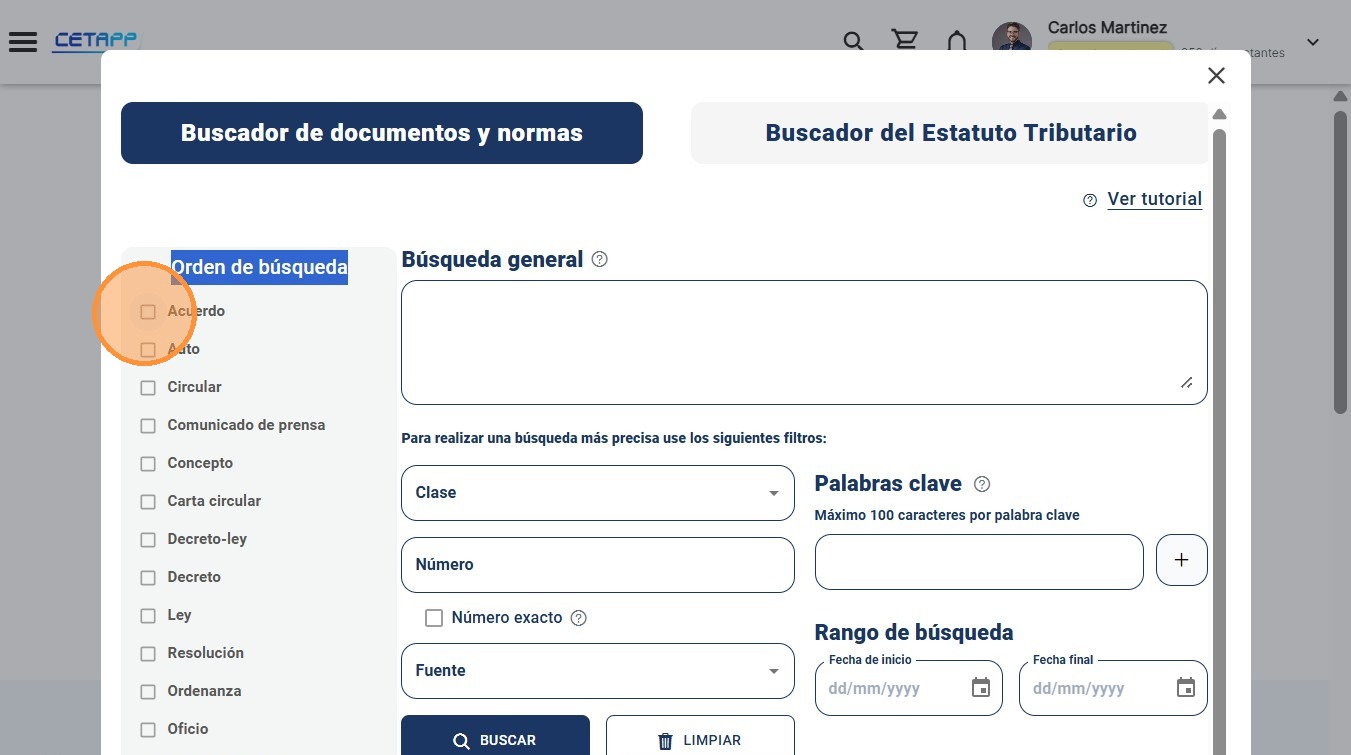
Task: Click the magnifier search icon in header
Action: point(853,42)
